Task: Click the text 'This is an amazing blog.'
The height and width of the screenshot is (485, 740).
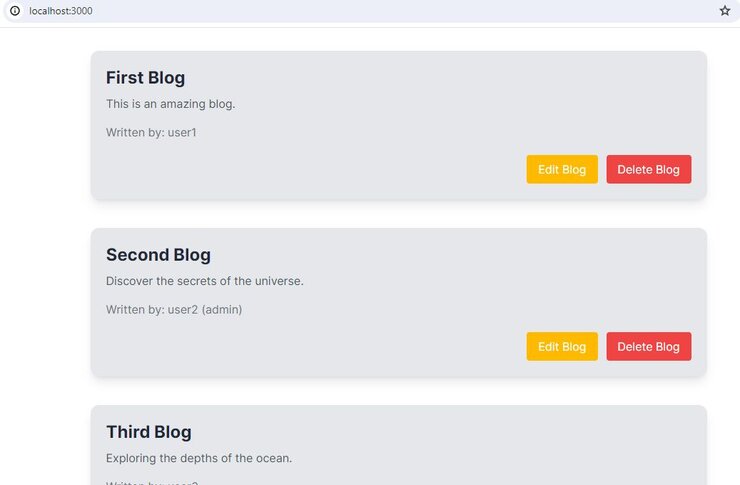Action: click(x=170, y=104)
